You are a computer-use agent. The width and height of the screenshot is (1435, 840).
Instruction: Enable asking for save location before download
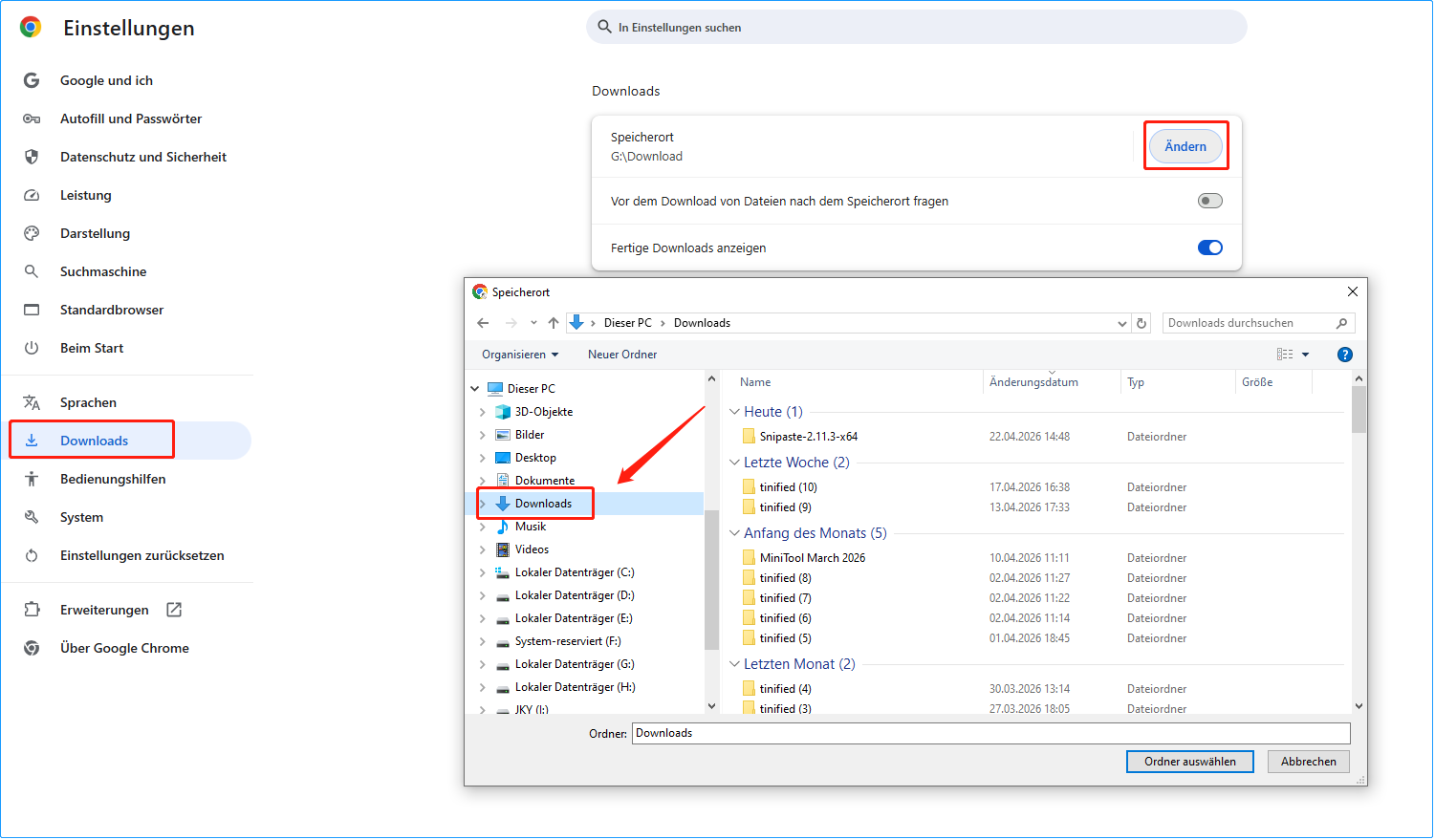point(1210,201)
